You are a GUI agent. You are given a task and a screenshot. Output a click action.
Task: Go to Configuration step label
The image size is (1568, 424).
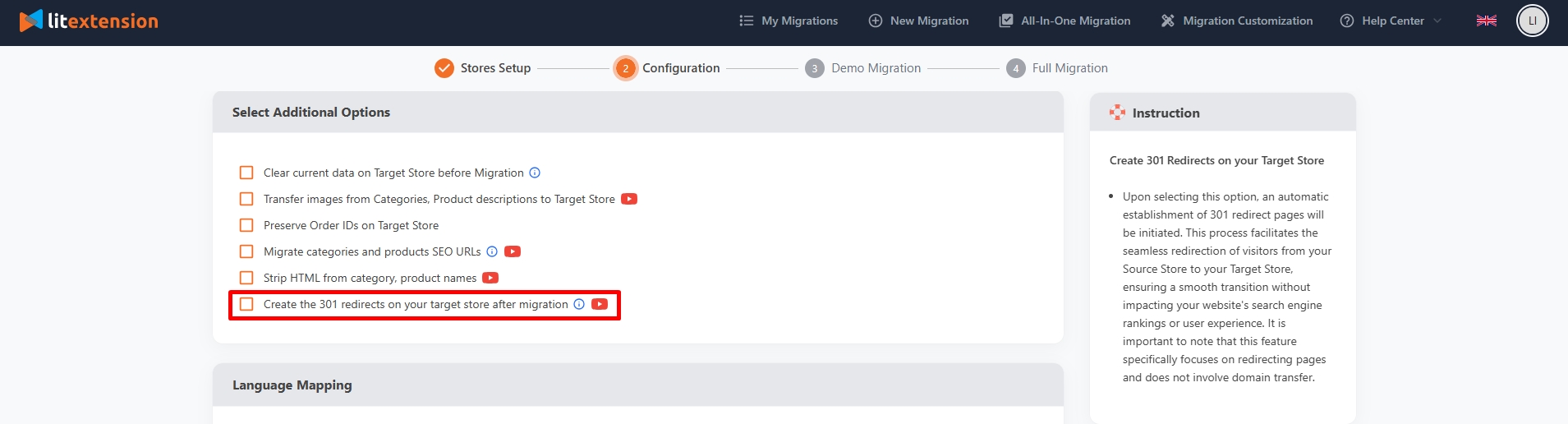point(681,68)
